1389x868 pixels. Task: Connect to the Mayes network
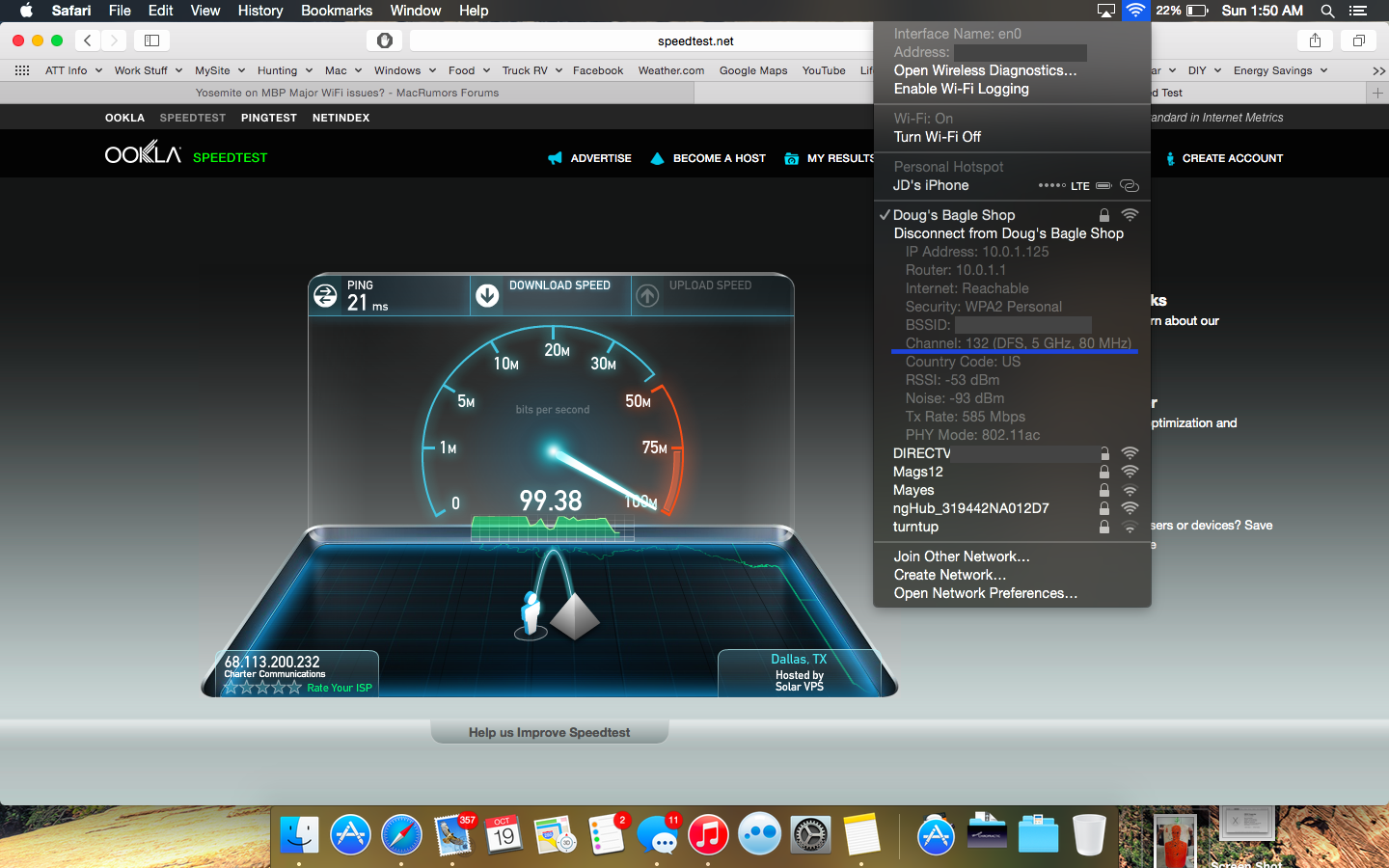[1012, 490]
